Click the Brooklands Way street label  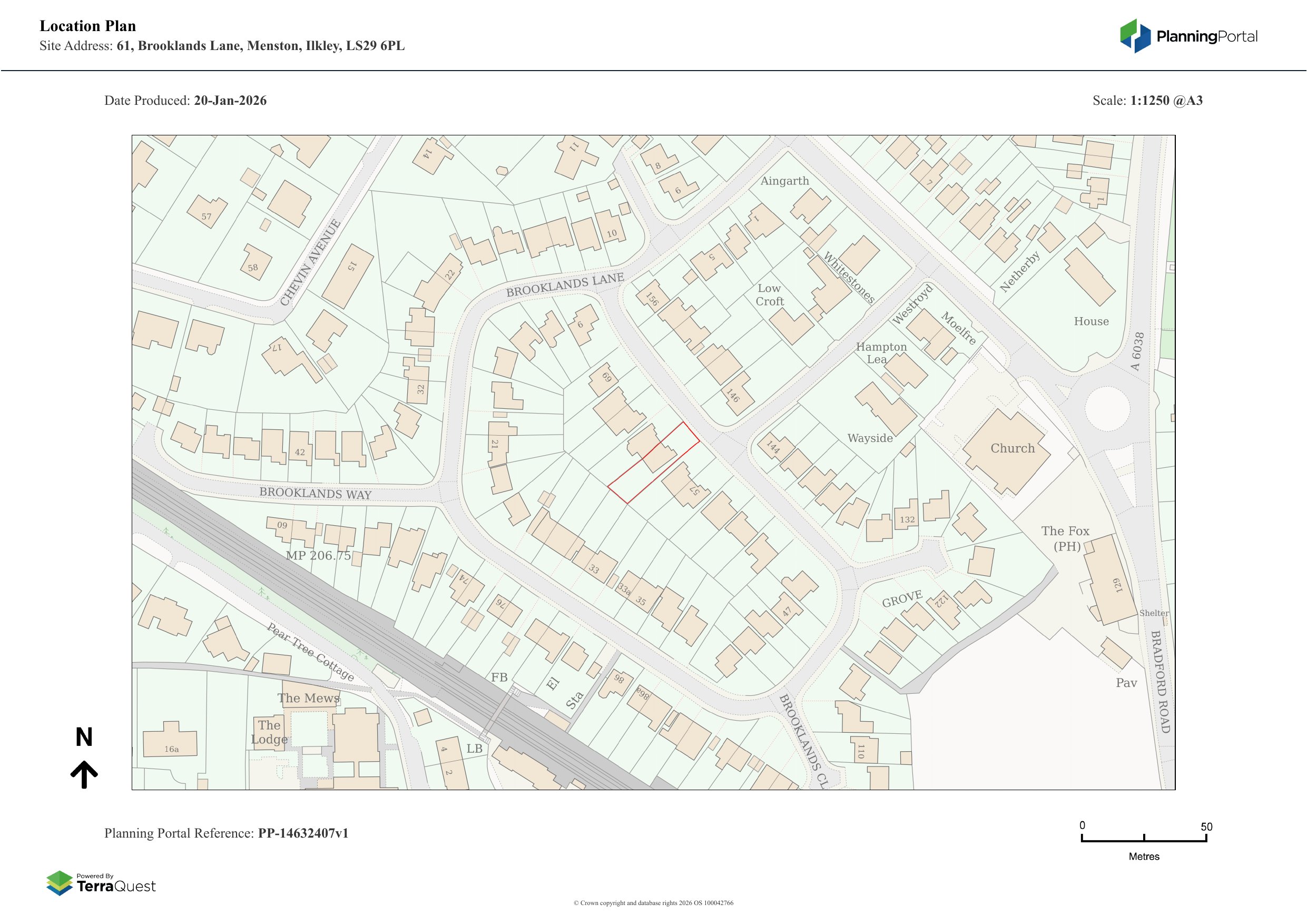(315, 493)
